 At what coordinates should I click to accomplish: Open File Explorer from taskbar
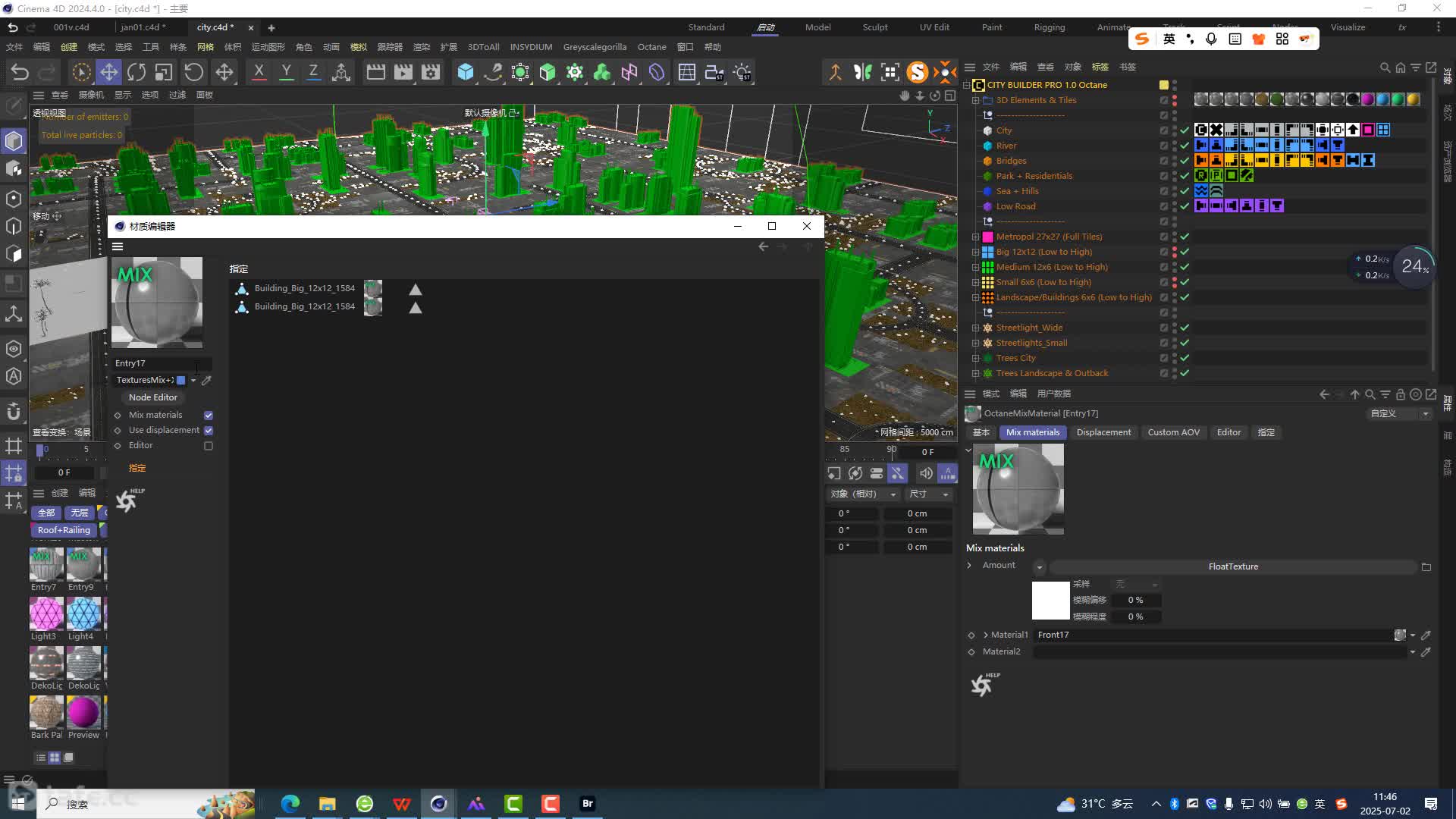point(327,804)
